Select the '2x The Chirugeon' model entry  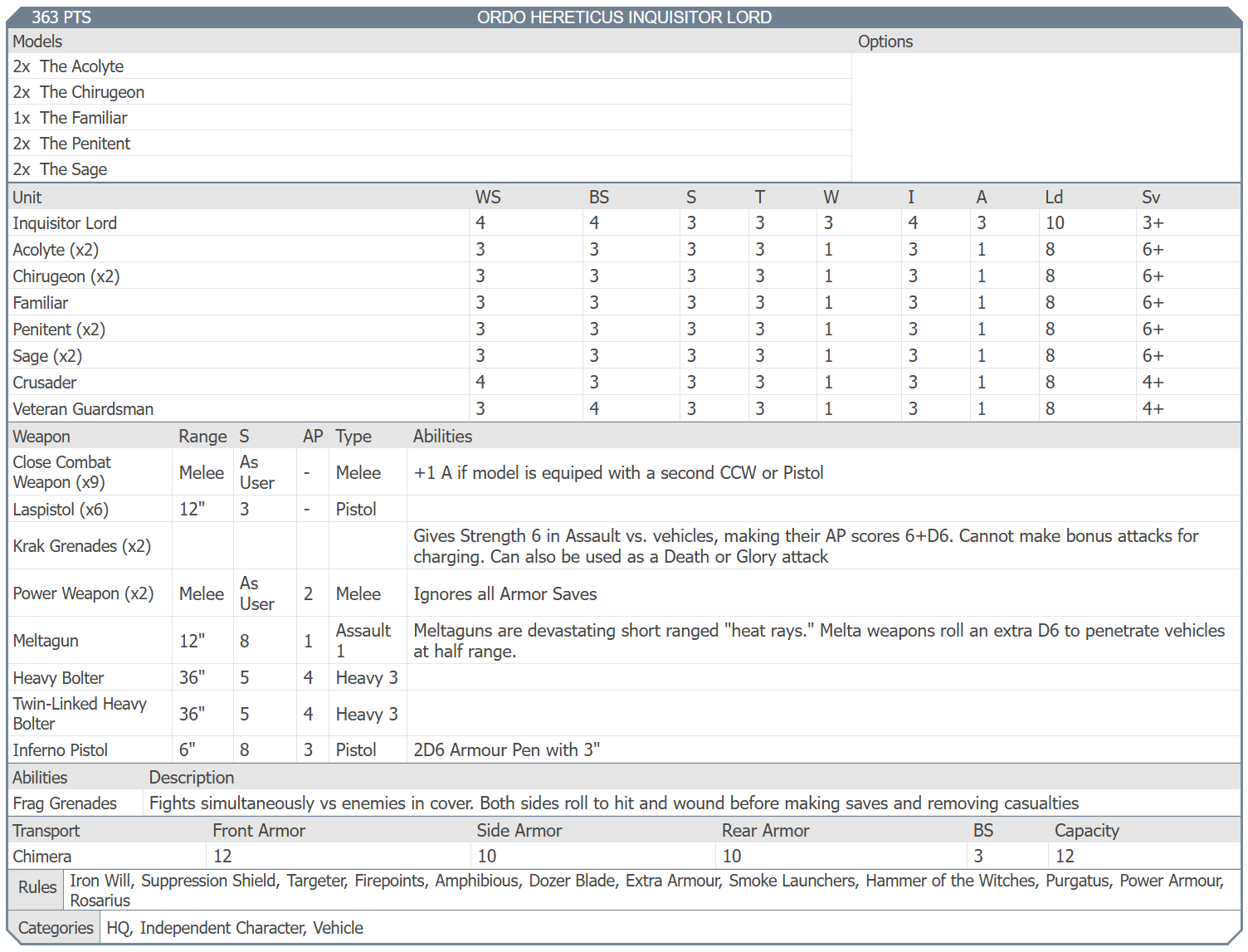click(79, 92)
